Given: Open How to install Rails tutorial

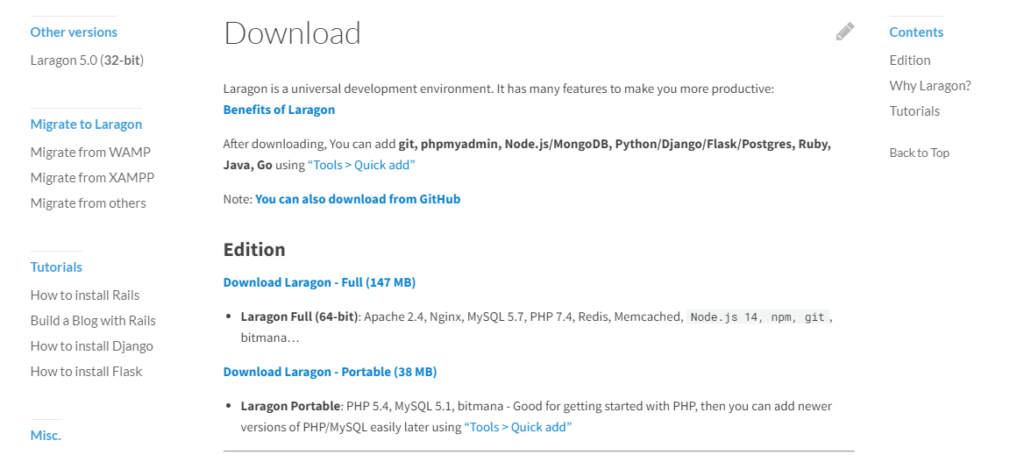Looking at the screenshot, I should pyautogui.click(x=85, y=295).
